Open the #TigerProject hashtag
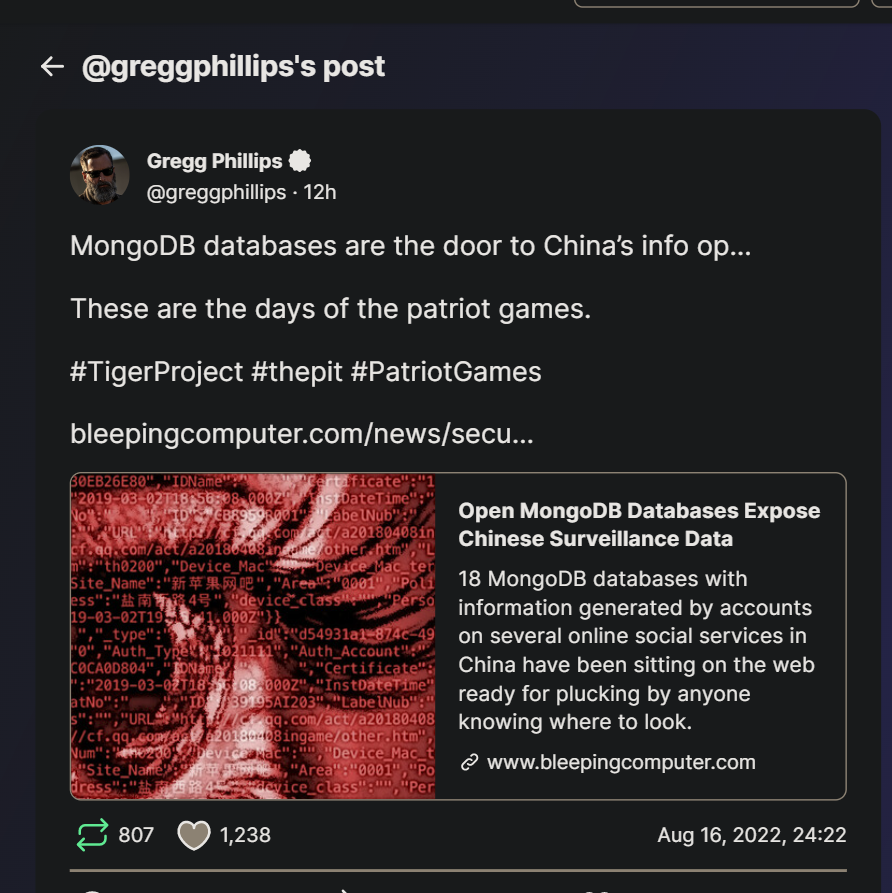Image resolution: width=892 pixels, height=893 pixels. coord(157,372)
